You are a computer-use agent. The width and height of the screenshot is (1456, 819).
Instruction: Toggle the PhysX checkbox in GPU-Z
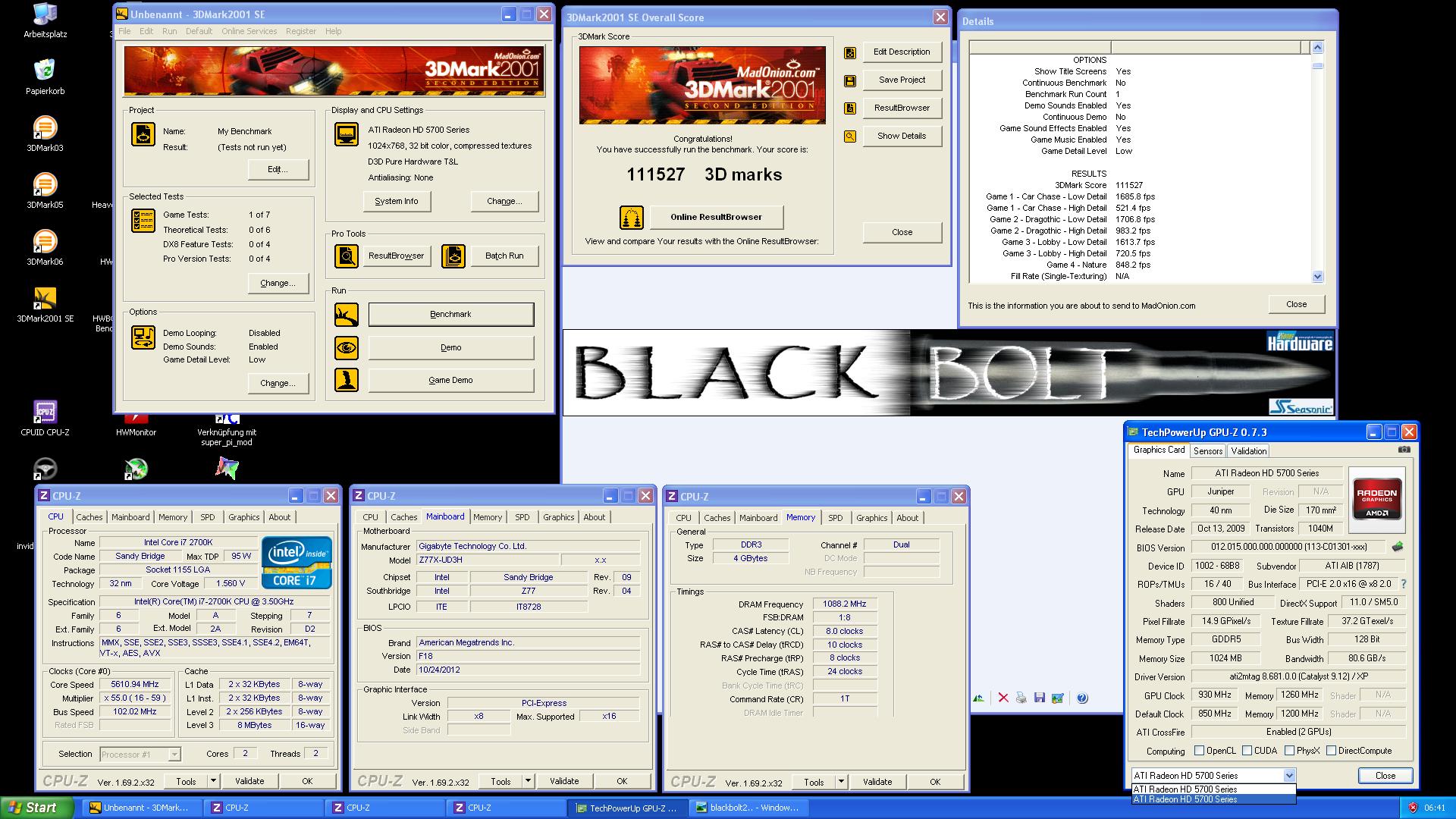[x=1289, y=751]
